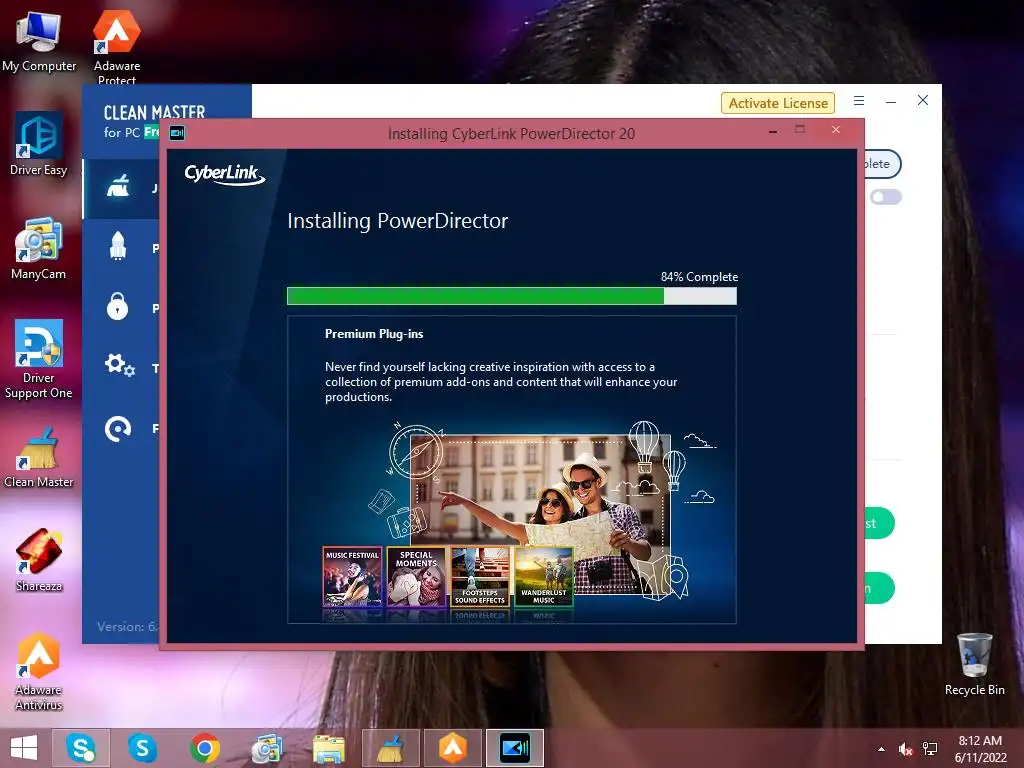This screenshot has width=1024, height=768.
Task: Select broom junk clean icon in Clean Master
Action: click(118, 187)
